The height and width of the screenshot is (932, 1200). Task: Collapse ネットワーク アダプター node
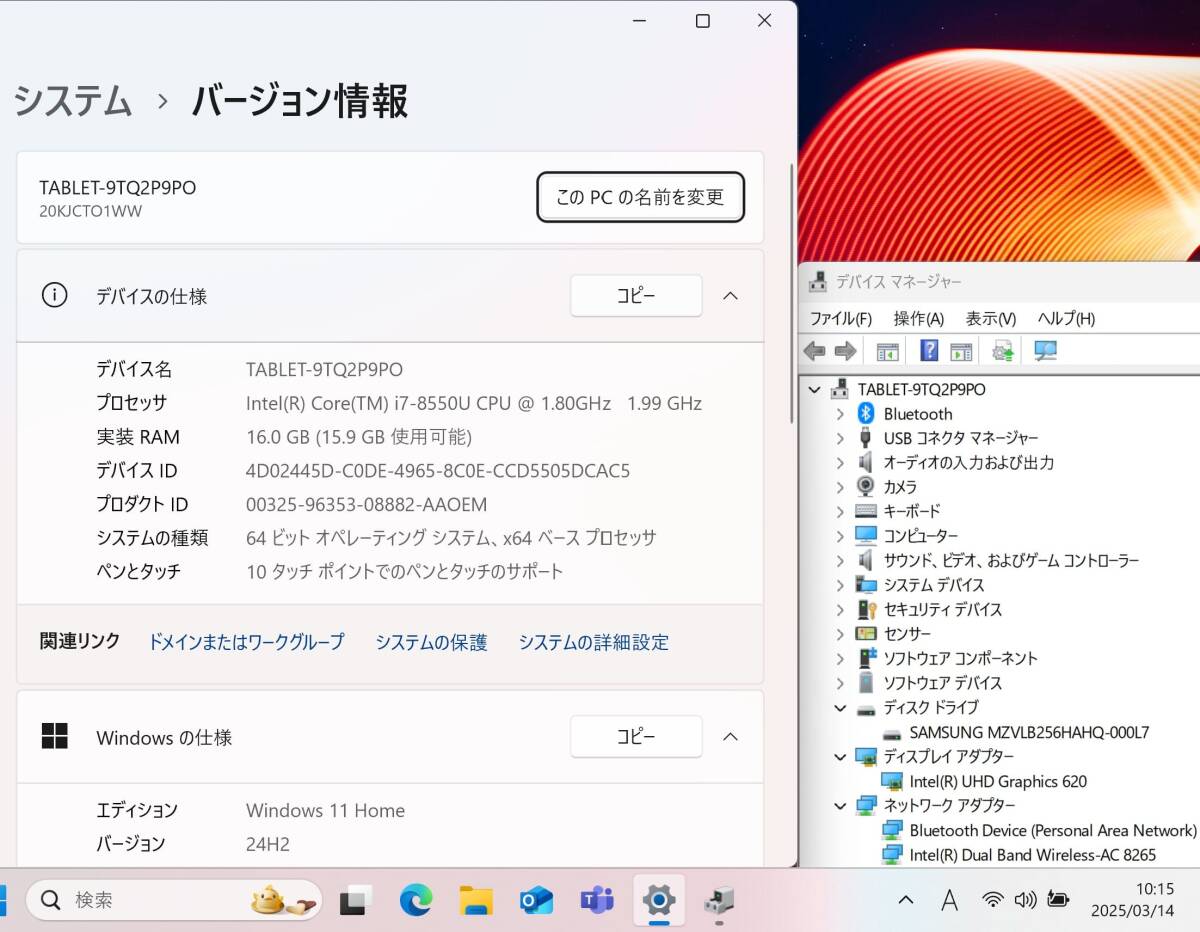(x=840, y=805)
